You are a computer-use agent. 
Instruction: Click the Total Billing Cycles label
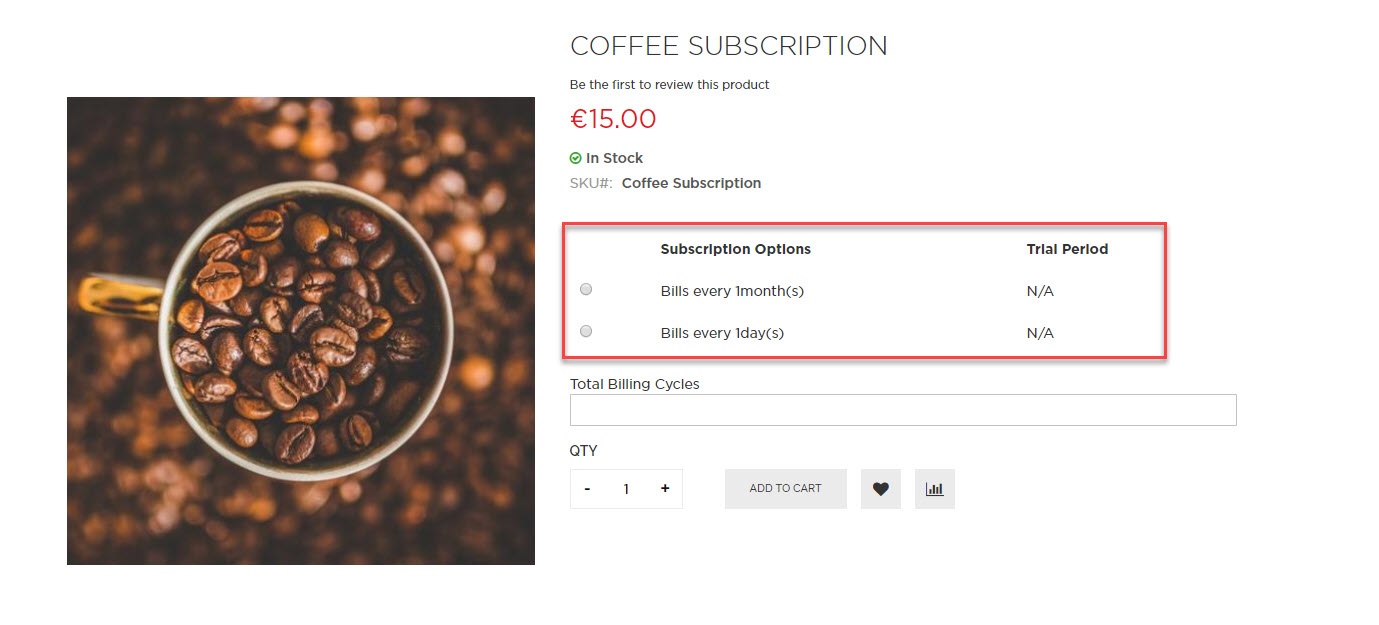[634, 384]
